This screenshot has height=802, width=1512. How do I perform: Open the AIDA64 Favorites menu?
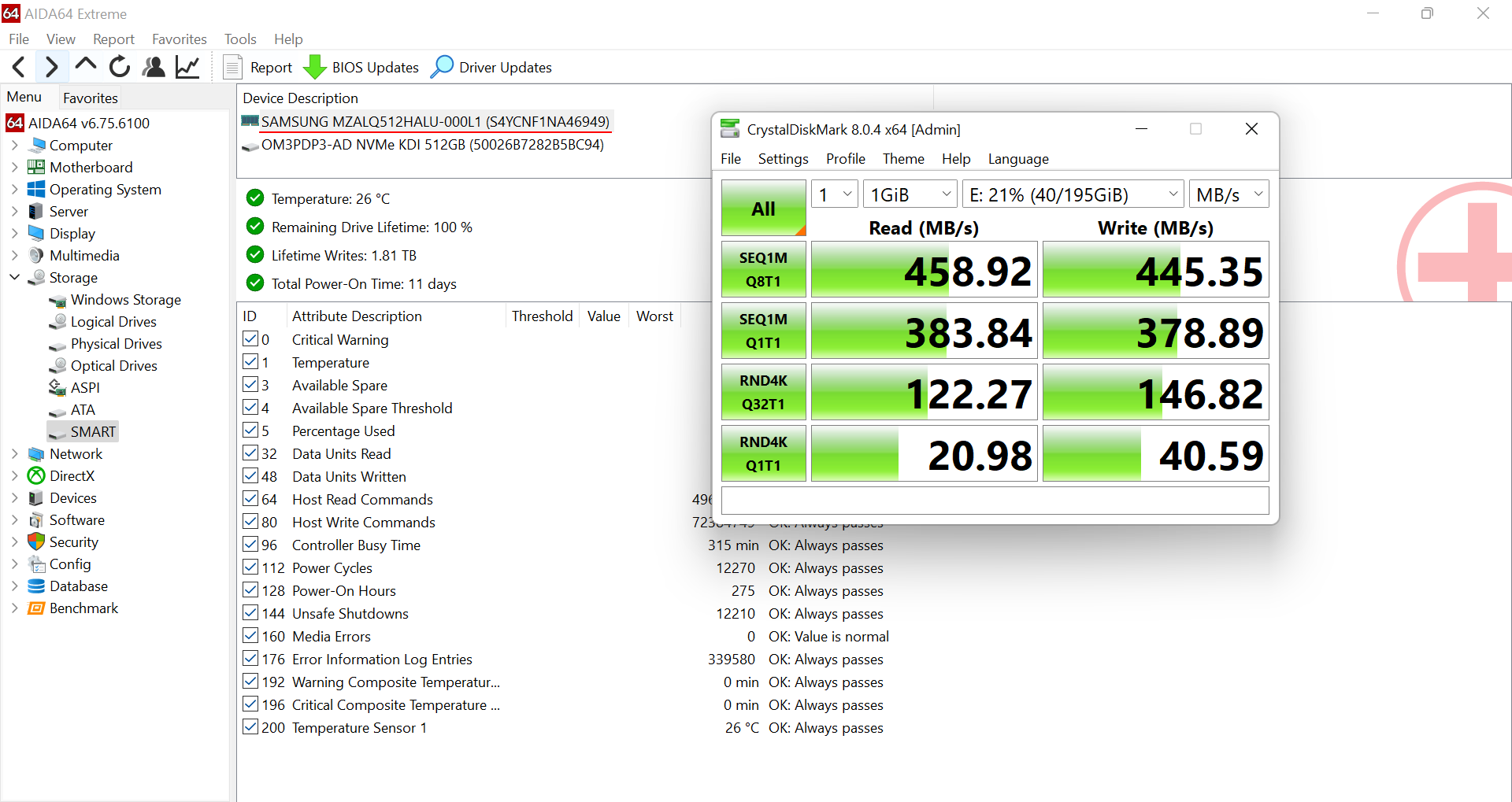pyautogui.click(x=180, y=39)
